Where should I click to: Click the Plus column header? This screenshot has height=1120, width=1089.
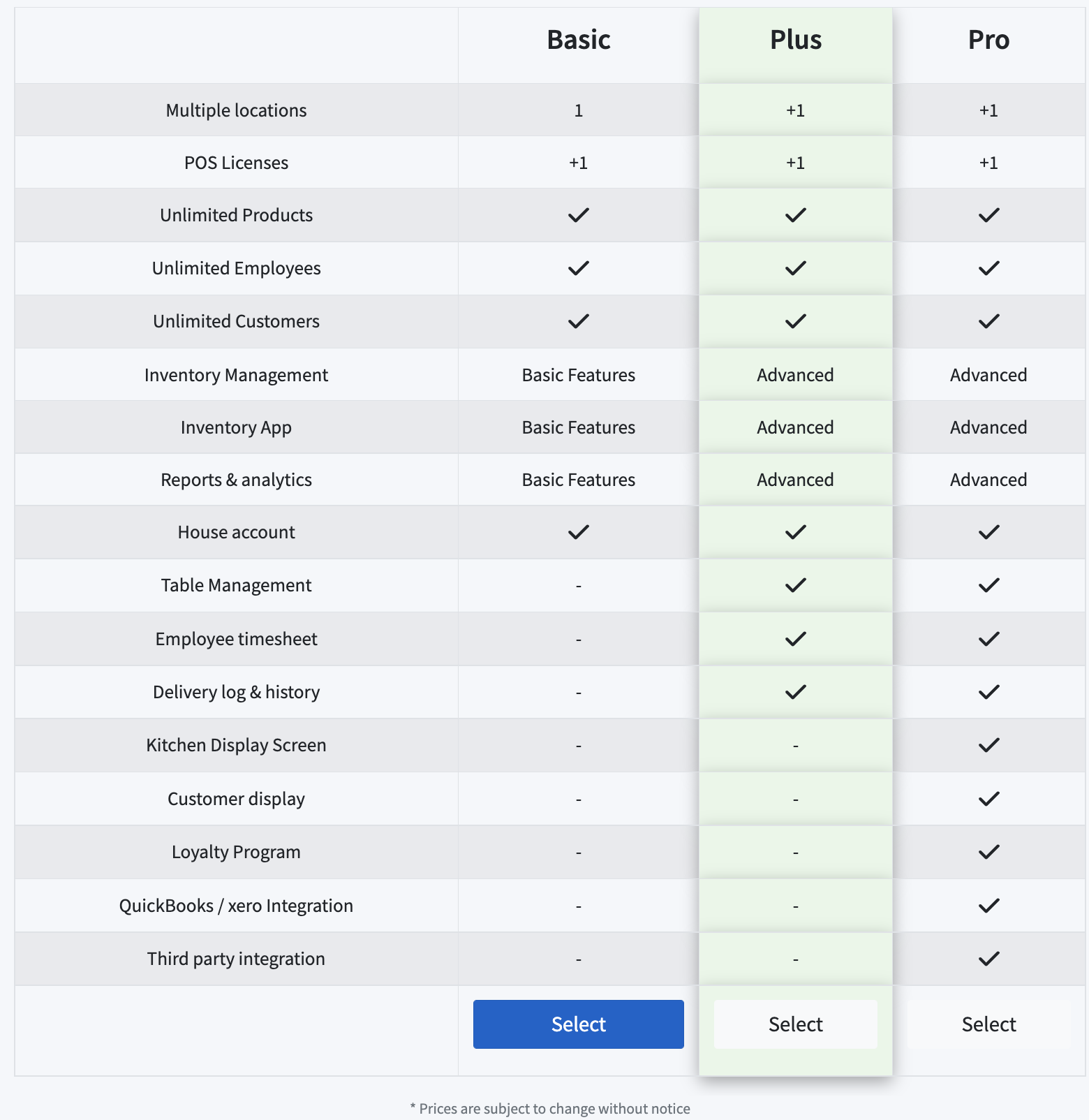tap(795, 40)
